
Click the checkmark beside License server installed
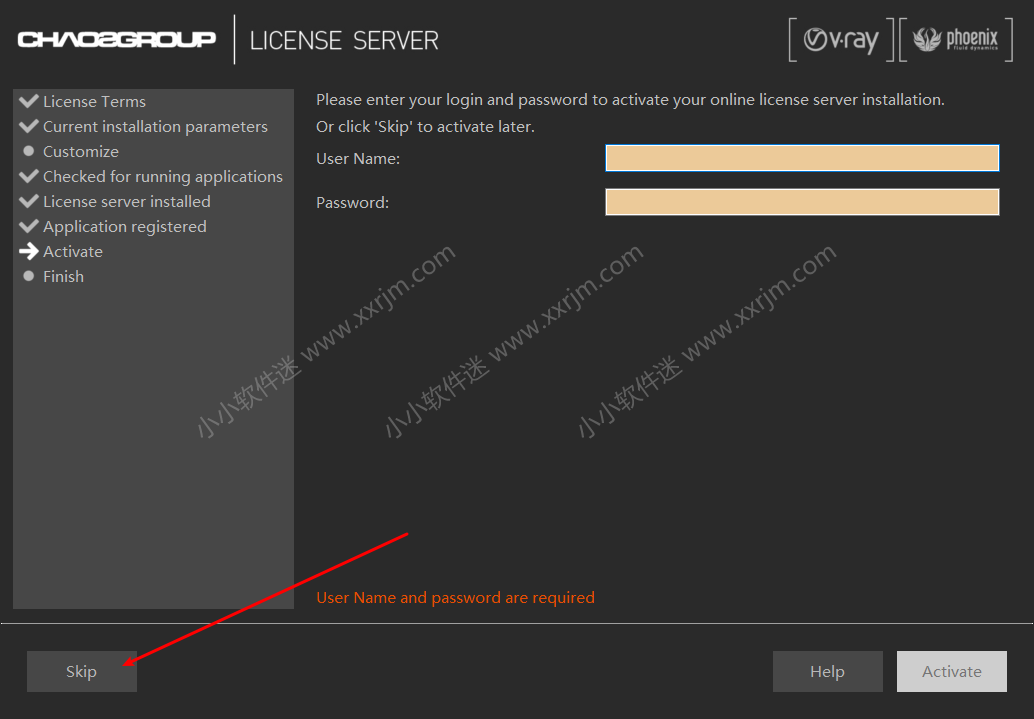29,201
